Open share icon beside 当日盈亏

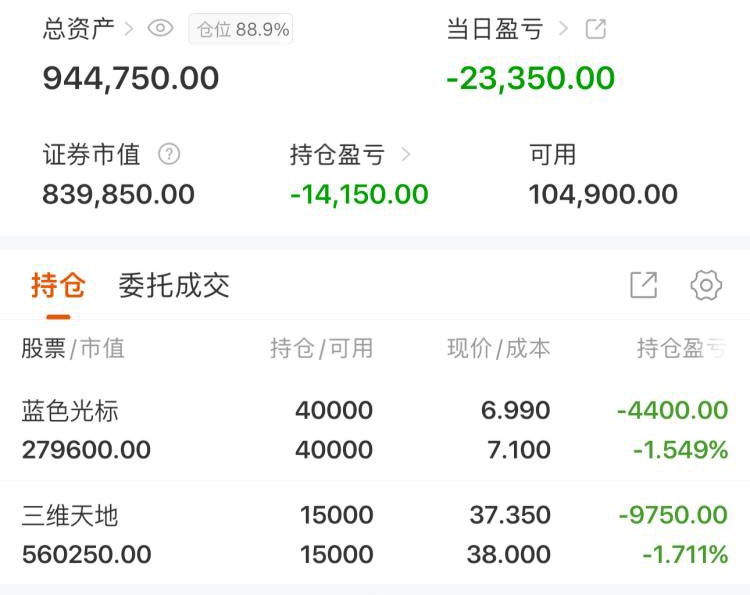tap(596, 29)
